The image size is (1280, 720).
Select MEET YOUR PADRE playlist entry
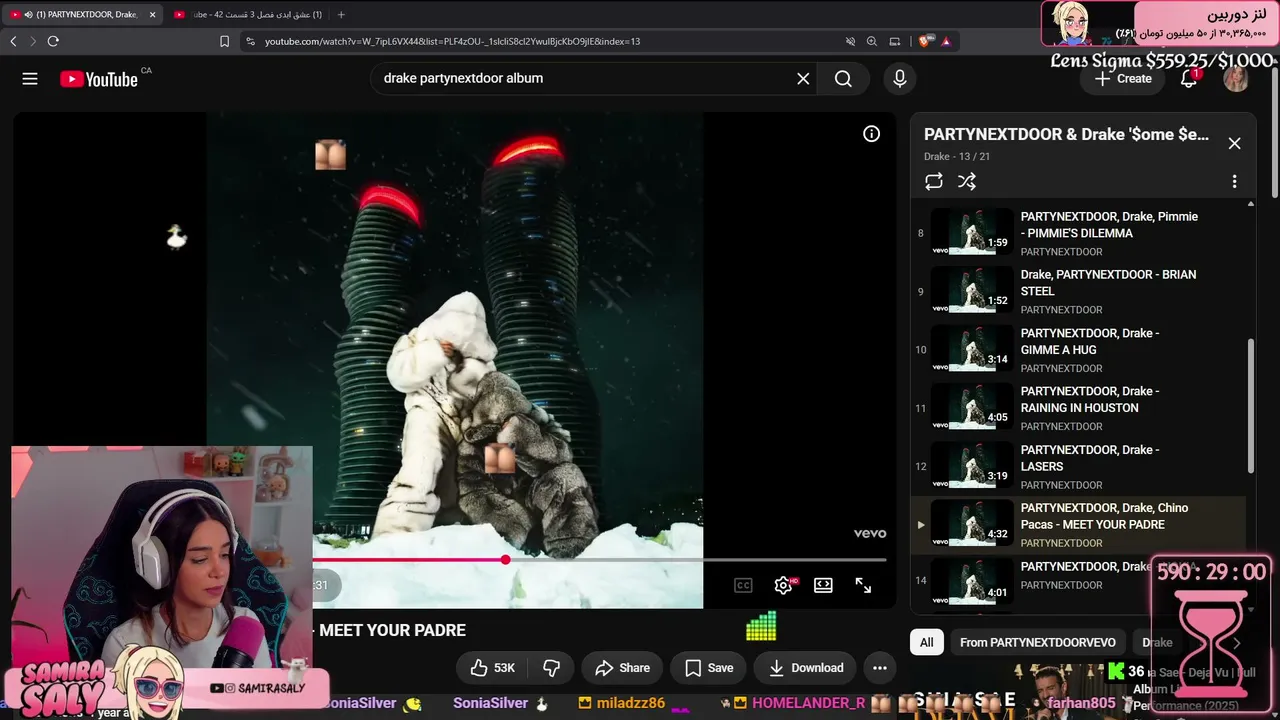[1080, 525]
